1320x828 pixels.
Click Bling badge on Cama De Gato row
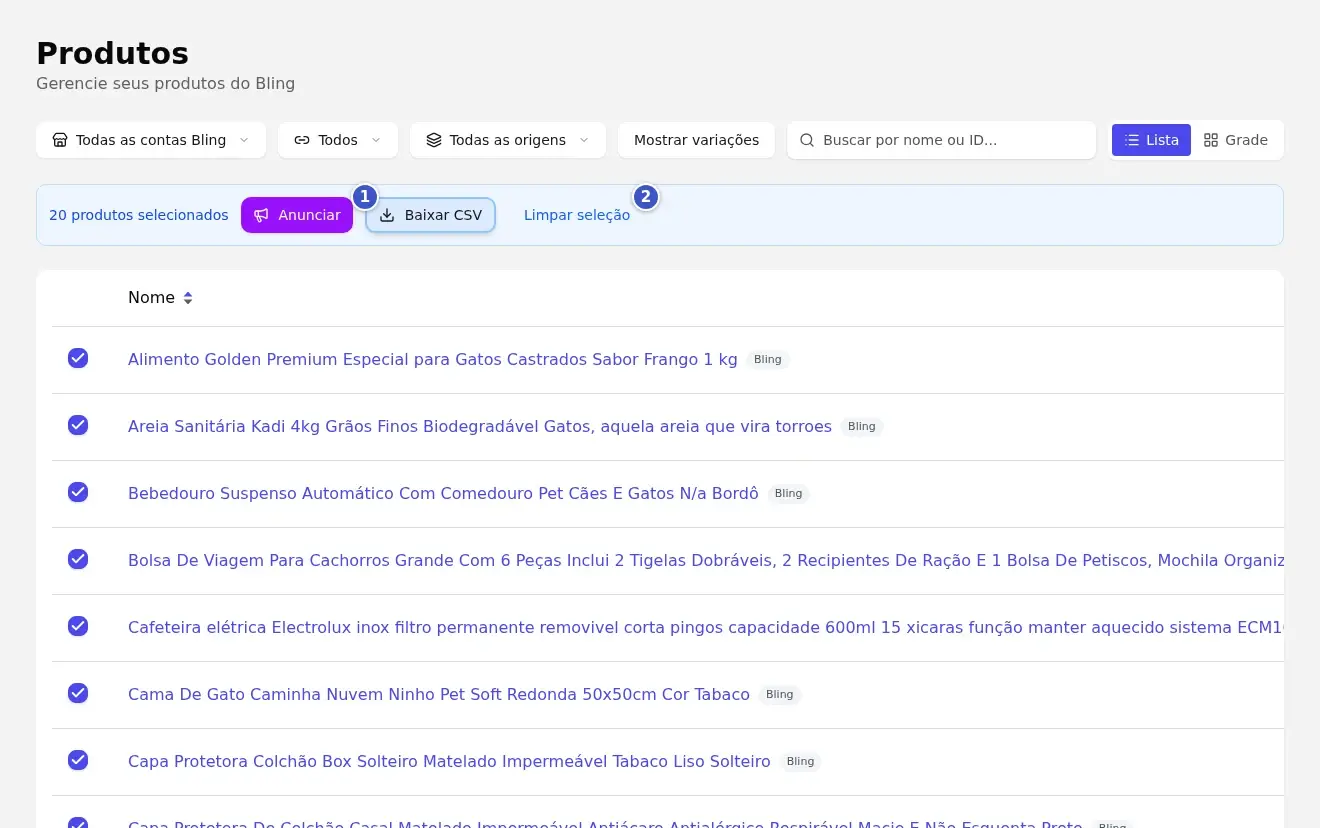780,694
